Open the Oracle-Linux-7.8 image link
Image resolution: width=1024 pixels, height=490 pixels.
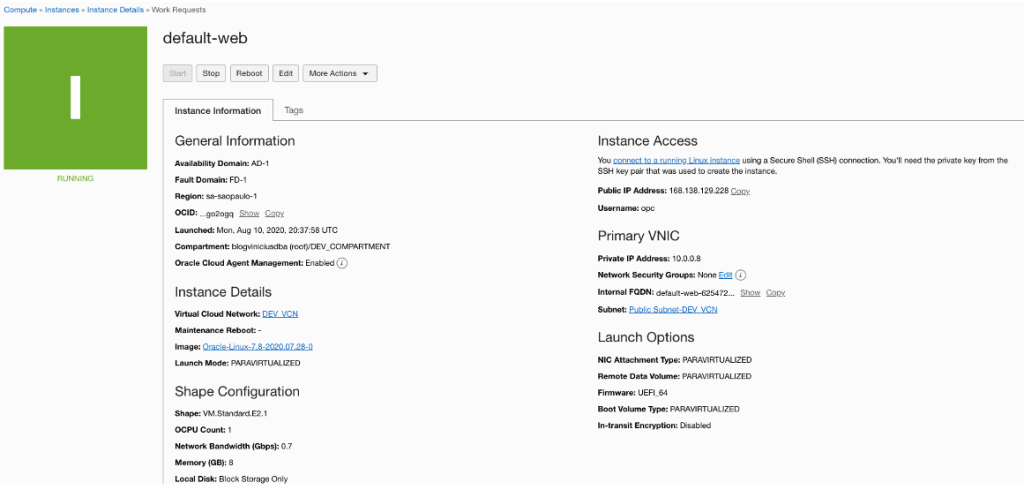click(x=258, y=346)
